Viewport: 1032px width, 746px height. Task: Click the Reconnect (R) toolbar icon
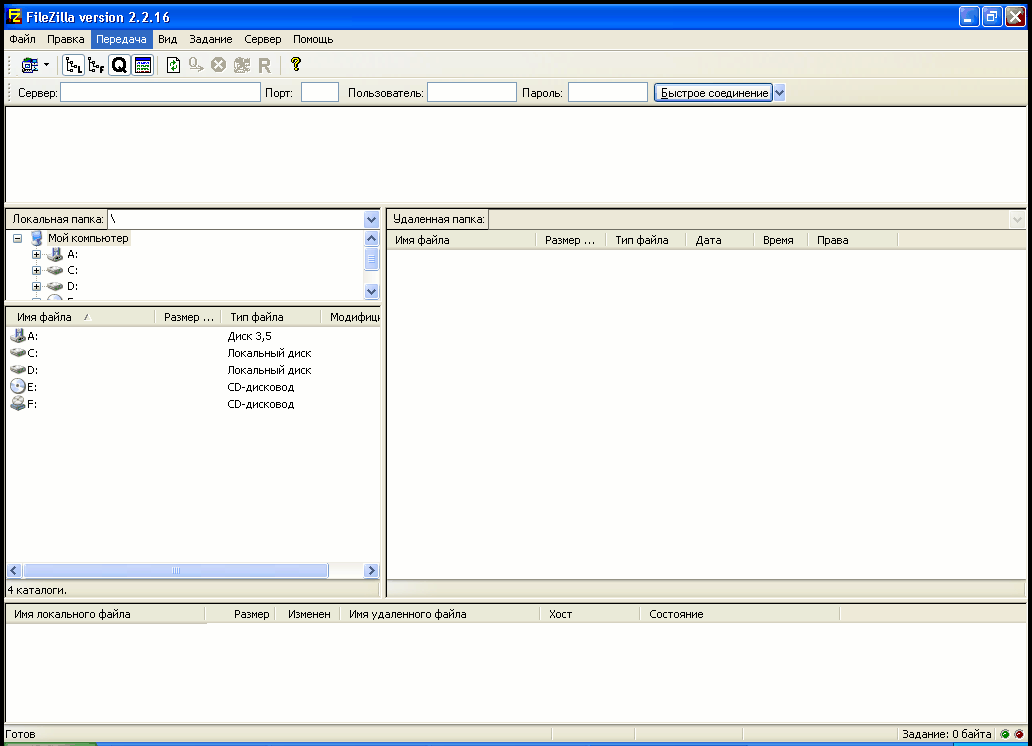[265, 65]
